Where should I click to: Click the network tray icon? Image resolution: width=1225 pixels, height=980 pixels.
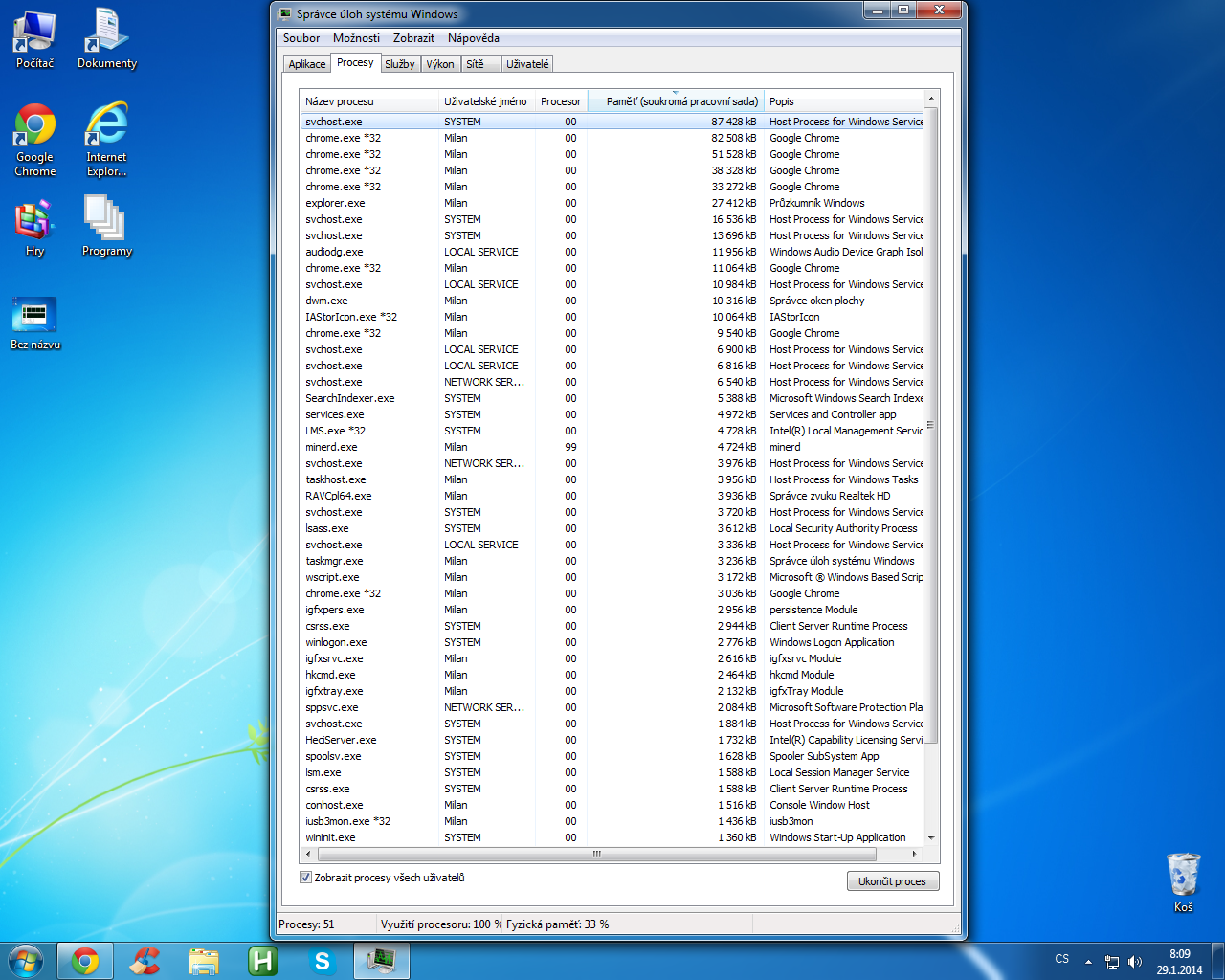(x=1112, y=962)
